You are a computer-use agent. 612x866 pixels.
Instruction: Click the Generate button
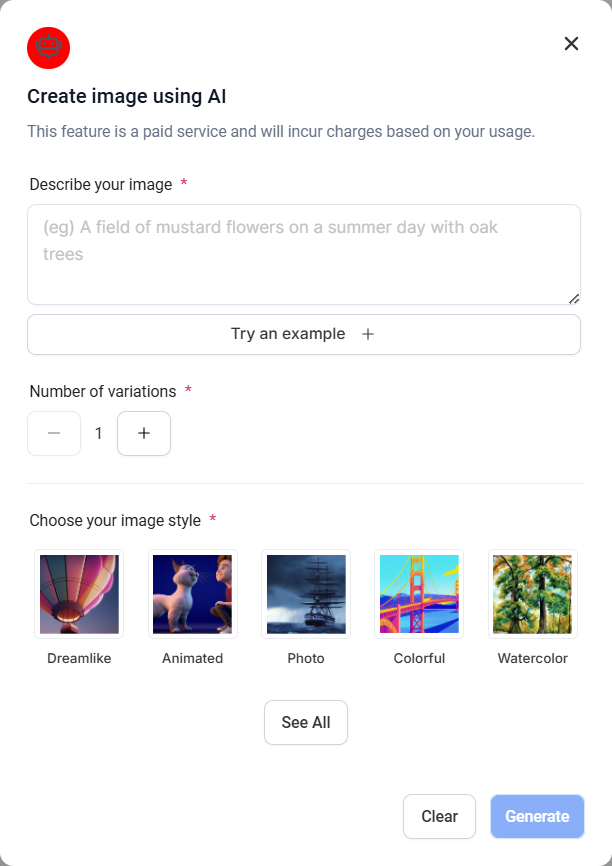pos(537,816)
